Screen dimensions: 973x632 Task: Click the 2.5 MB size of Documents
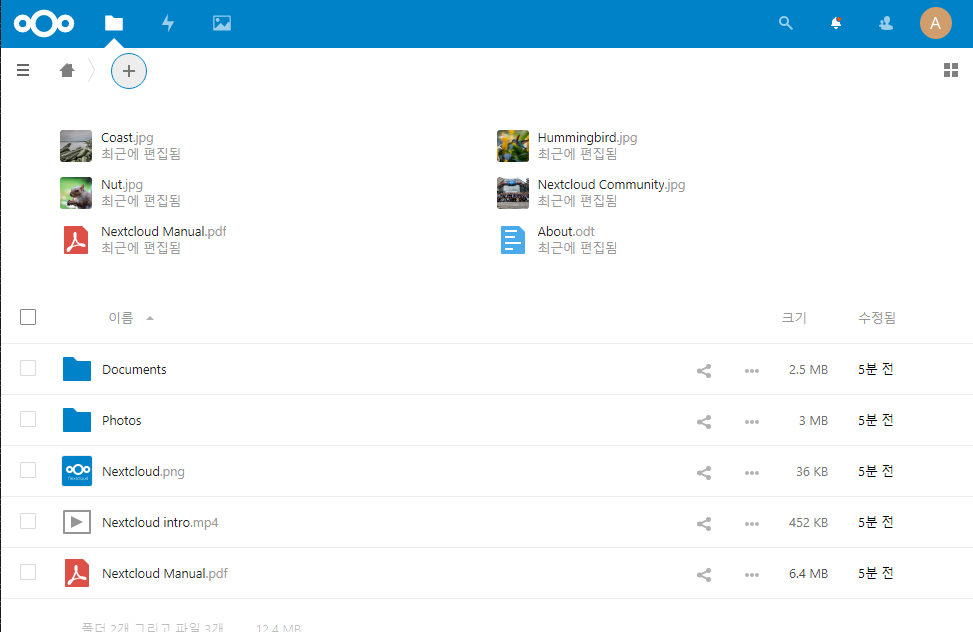808,369
